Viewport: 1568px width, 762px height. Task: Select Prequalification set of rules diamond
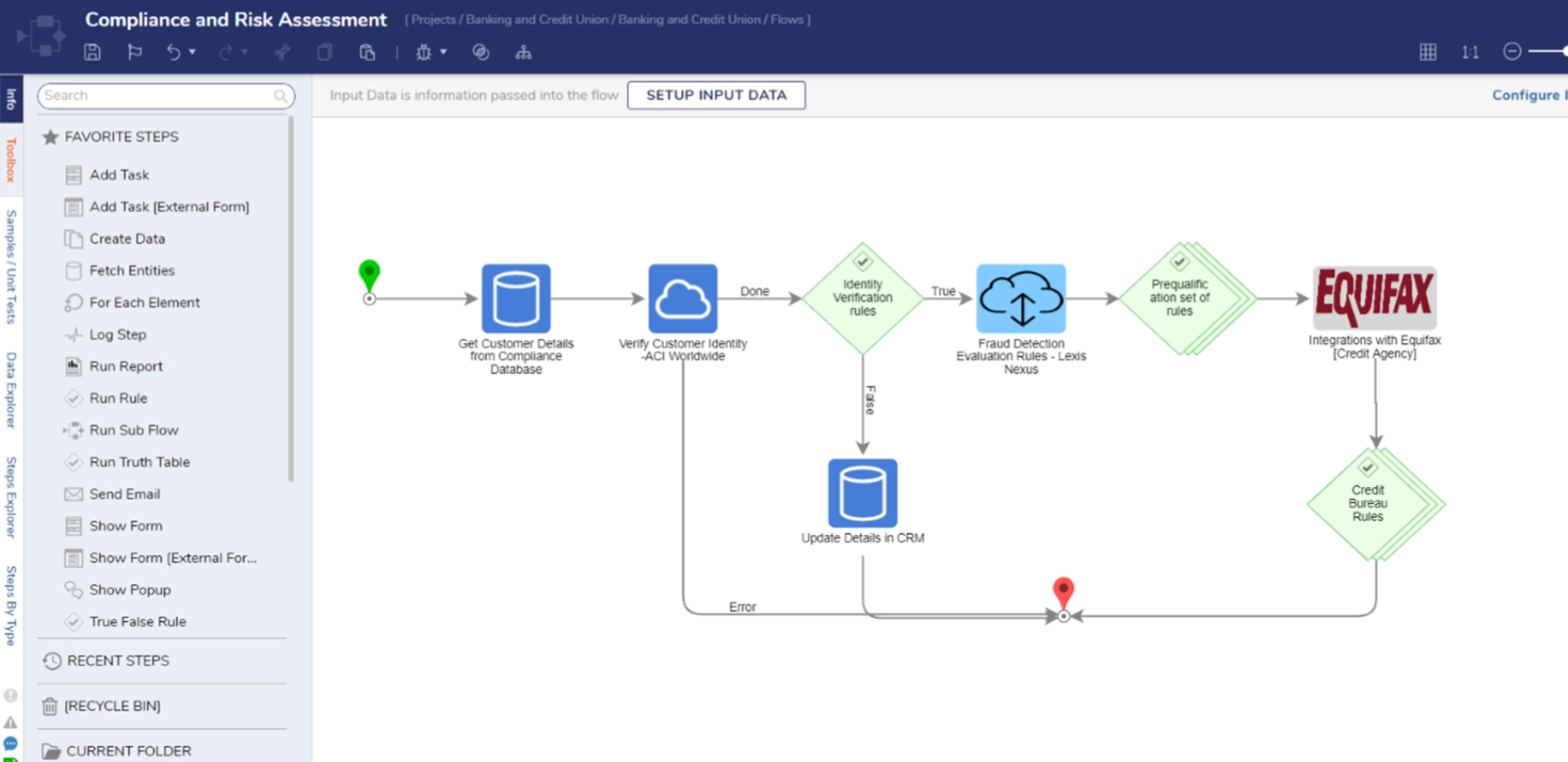(x=1185, y=299)
